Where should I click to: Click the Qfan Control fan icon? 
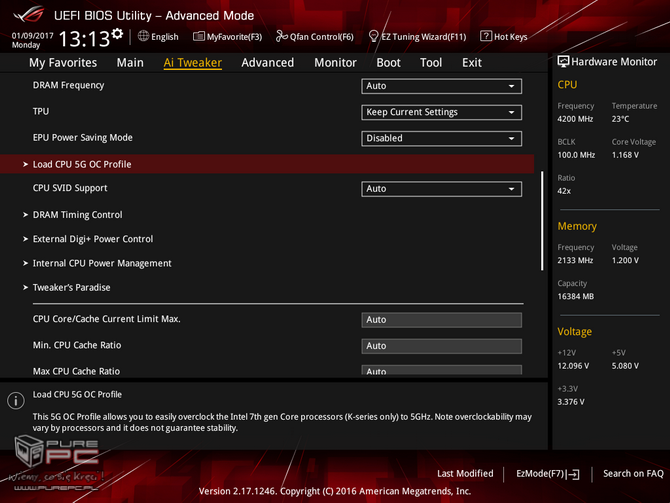point(282,36)
